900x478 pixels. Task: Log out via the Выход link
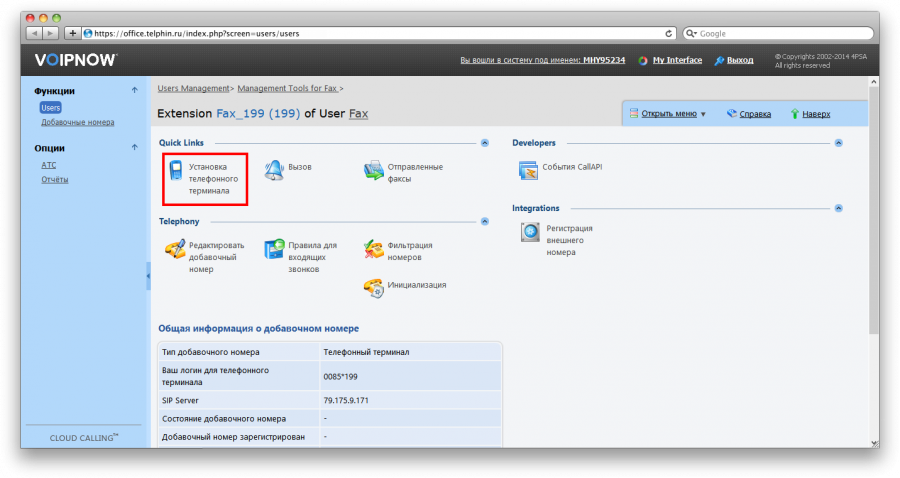click(740, 60)
